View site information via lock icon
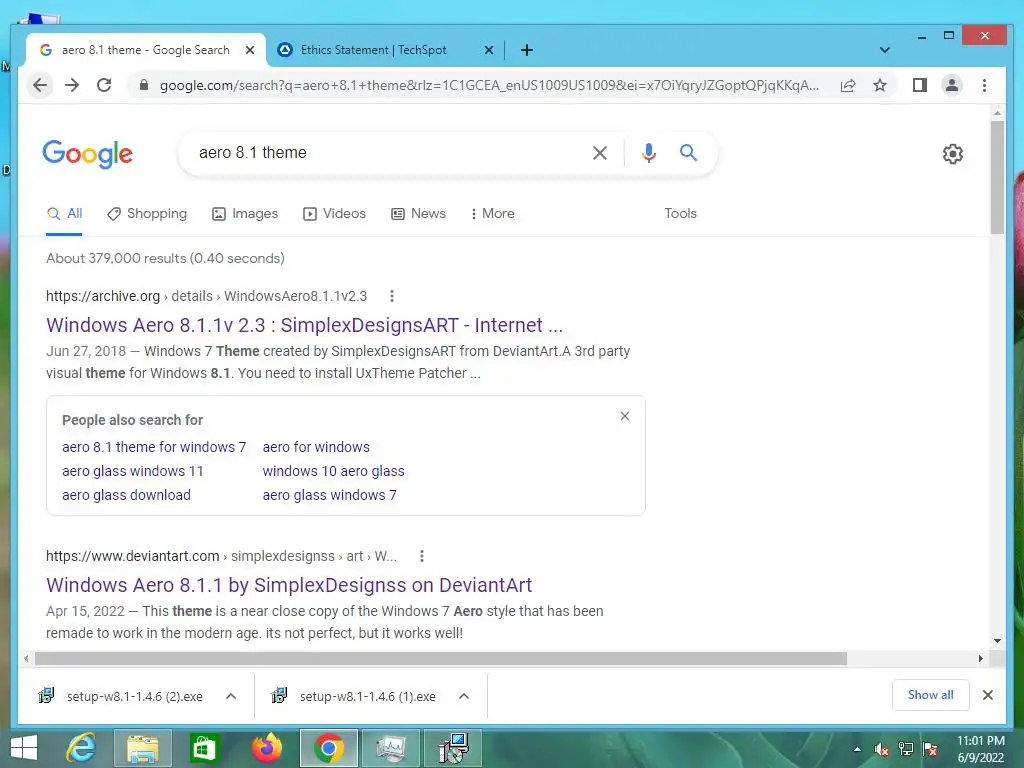1024x768 pixels. click(x=144, y=86)
